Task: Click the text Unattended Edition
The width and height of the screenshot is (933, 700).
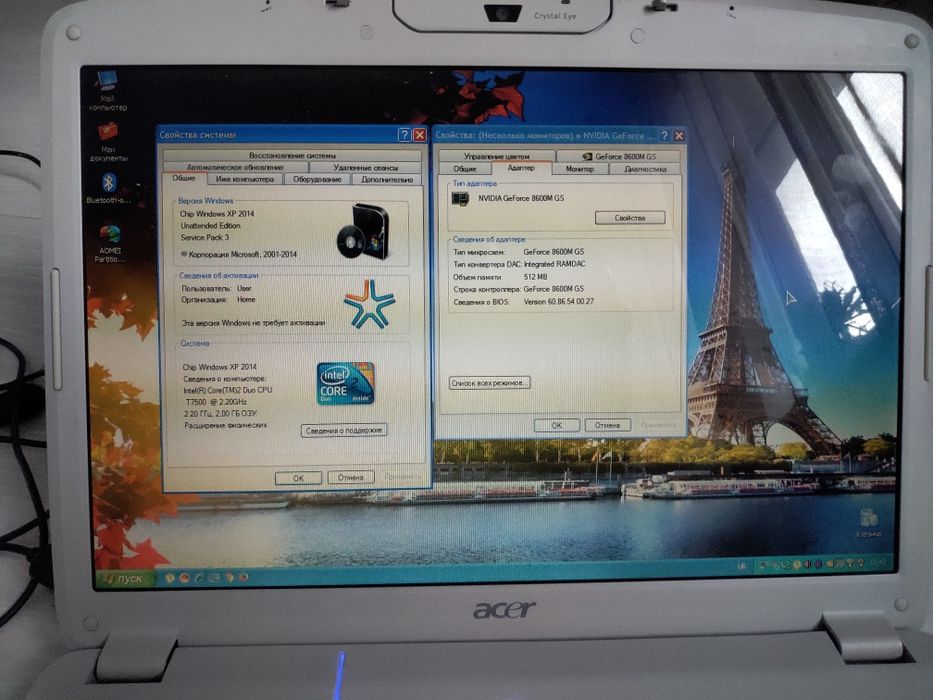Action: click(210, 226)
